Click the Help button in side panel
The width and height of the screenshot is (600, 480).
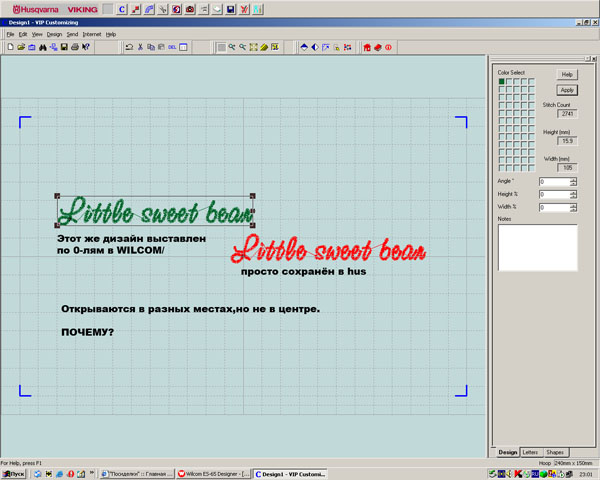[567, 74]
